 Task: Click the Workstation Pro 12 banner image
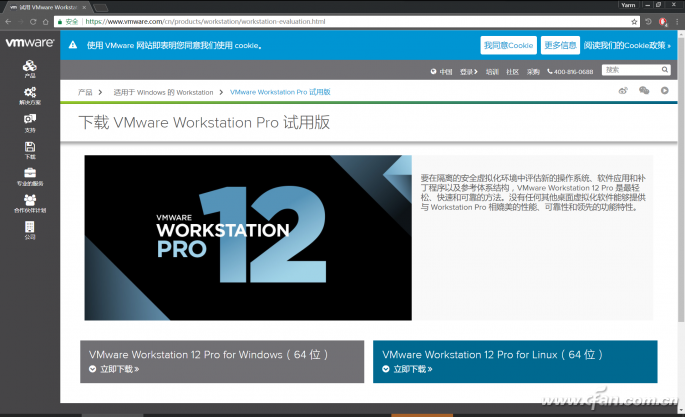248,238
